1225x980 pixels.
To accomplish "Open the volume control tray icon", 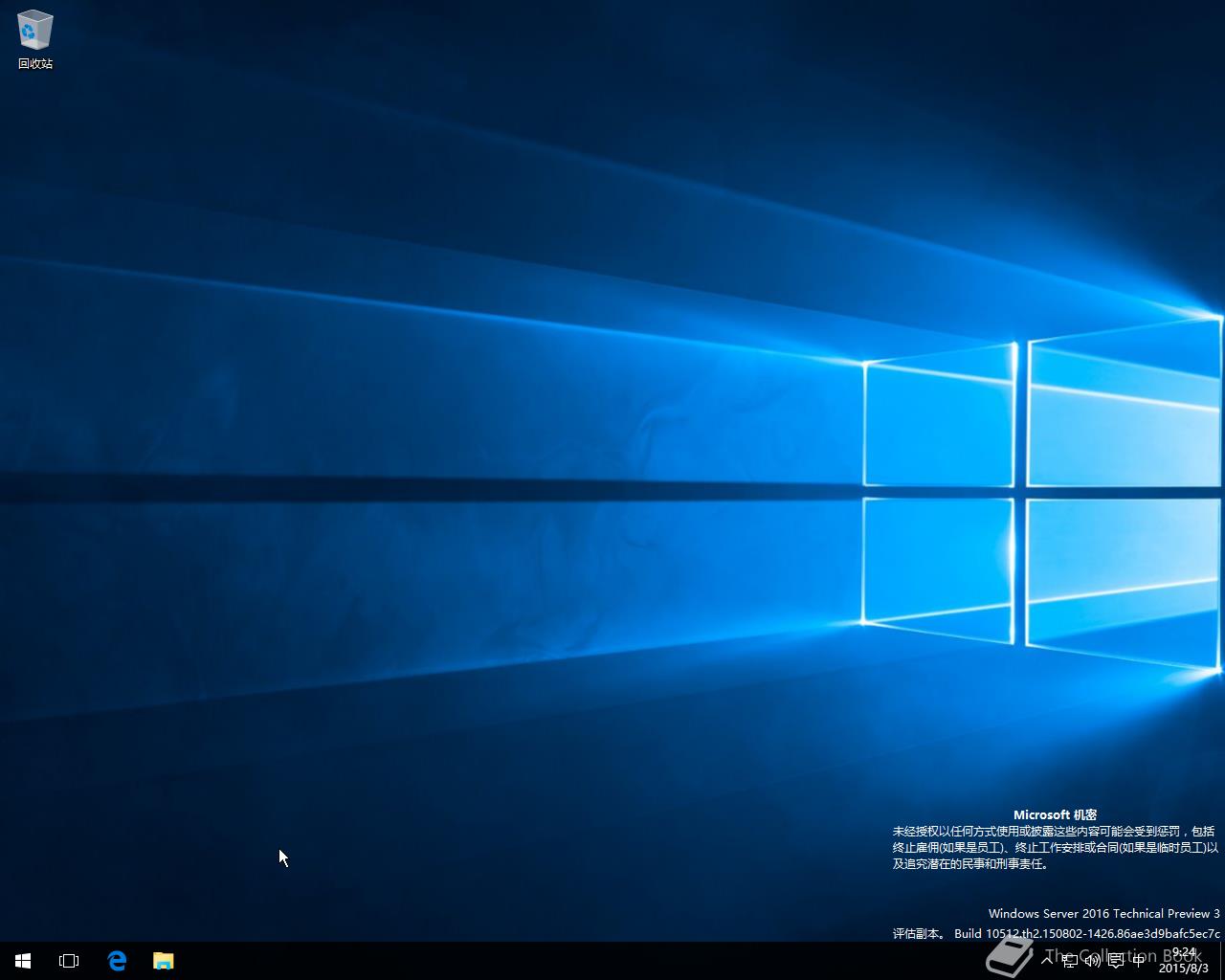I will [1093, 961].
